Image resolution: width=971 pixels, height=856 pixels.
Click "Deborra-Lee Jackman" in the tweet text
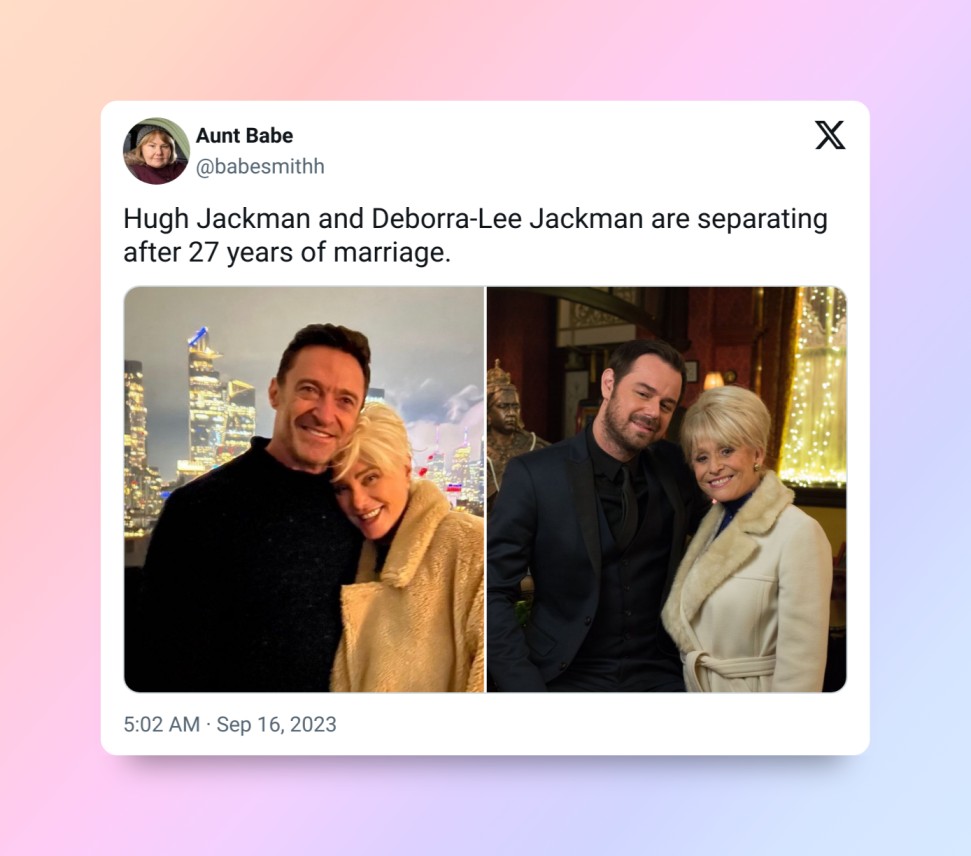(507, 219)
